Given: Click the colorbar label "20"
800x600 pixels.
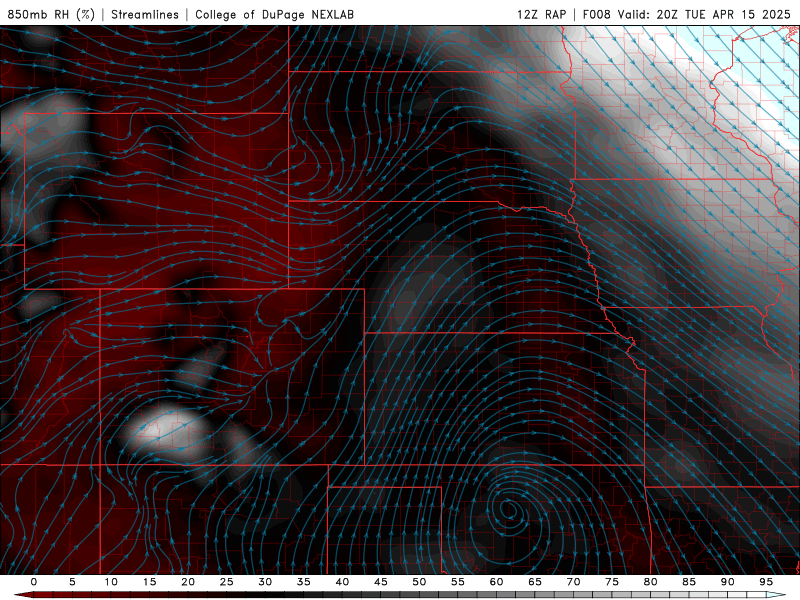Looking at the screenshot, I should 188,582.
